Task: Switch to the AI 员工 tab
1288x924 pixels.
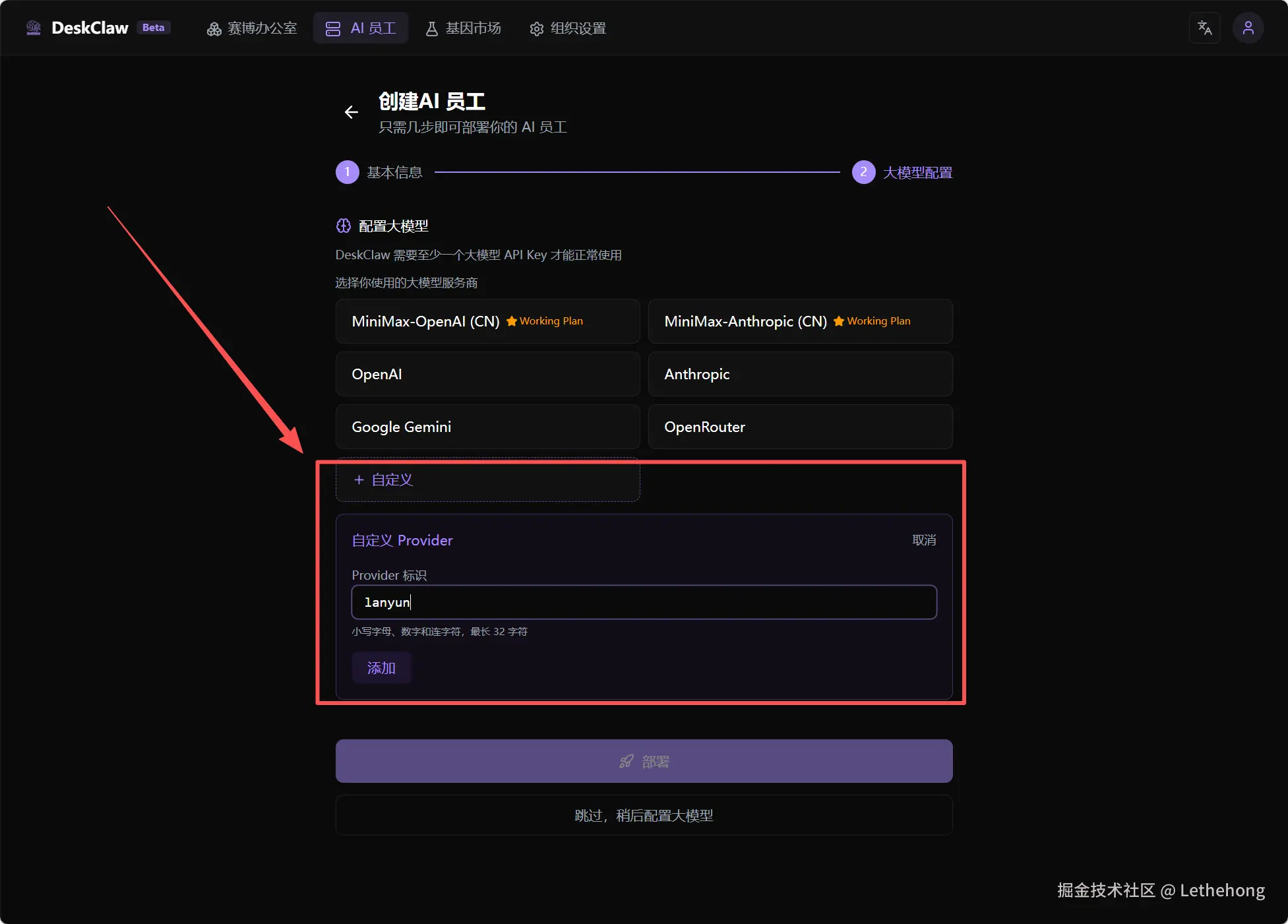Action: (361, 28)
